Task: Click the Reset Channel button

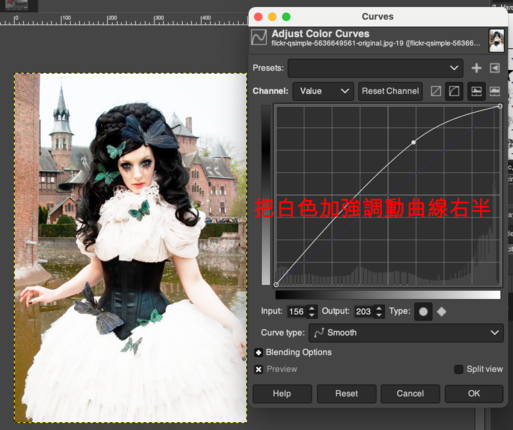Action: click(390, 91)
